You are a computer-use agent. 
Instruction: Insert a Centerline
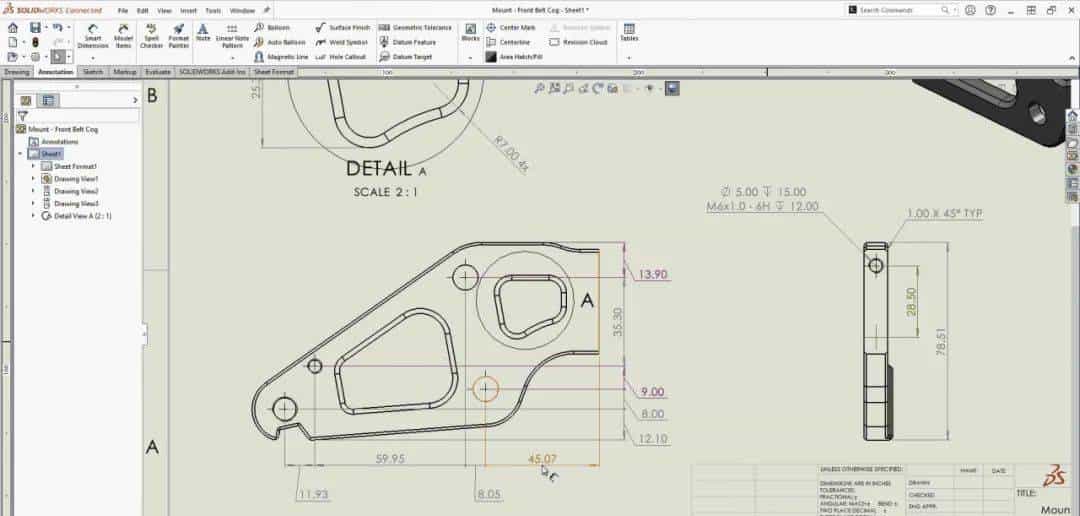508,42
